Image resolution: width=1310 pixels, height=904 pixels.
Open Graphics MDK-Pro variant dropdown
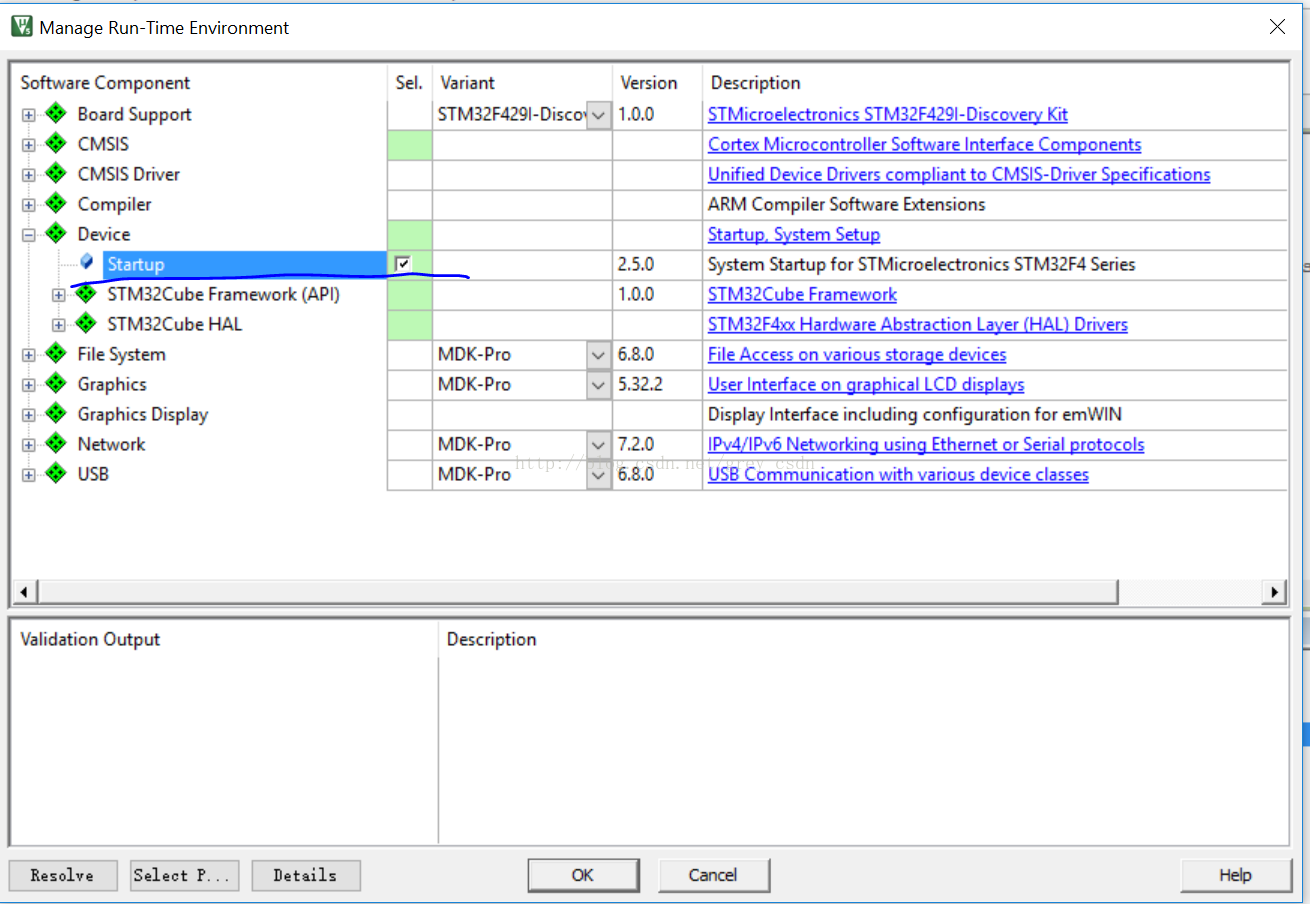coord(598,385)
